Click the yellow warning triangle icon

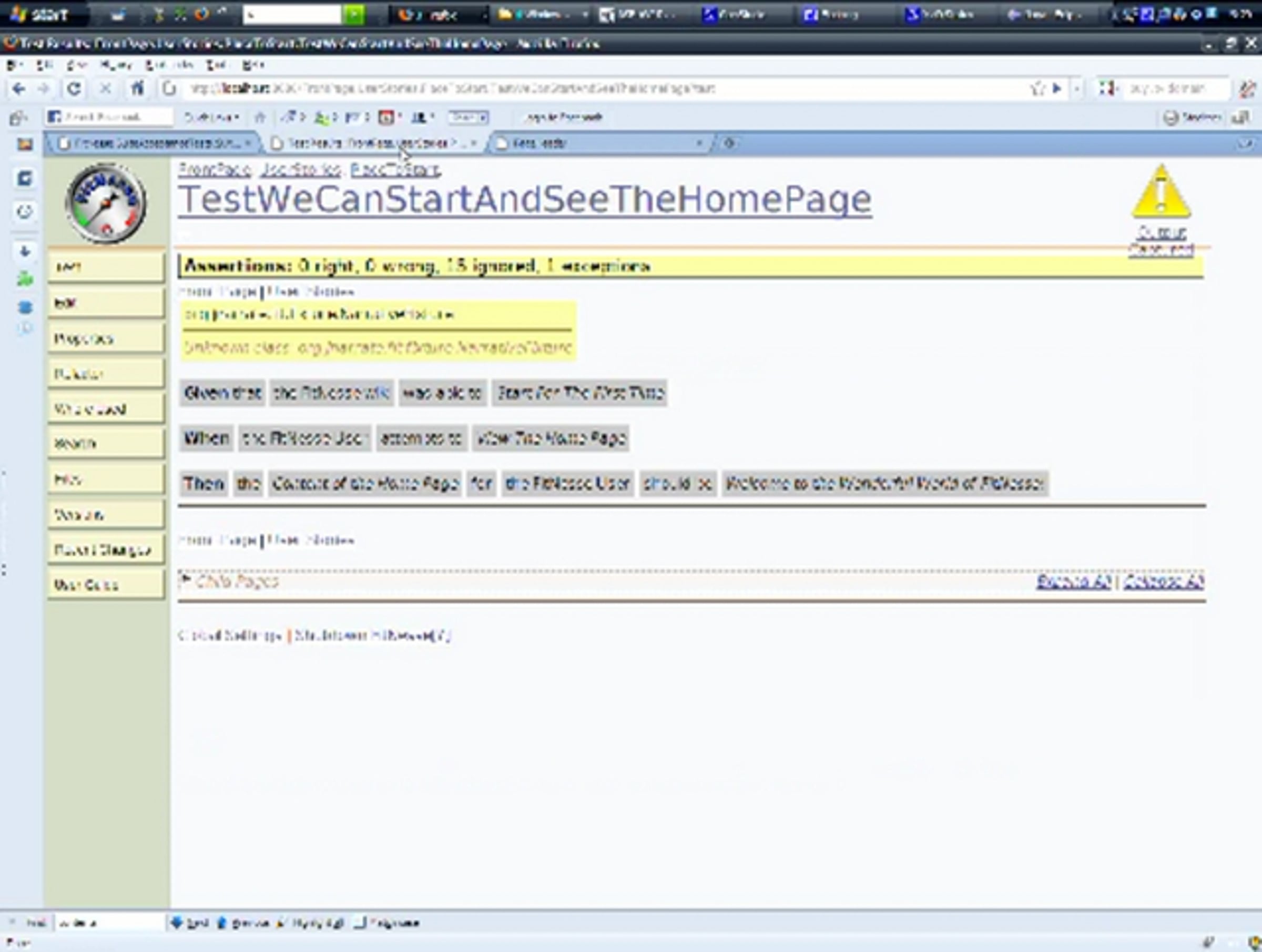coord(1161,193)
